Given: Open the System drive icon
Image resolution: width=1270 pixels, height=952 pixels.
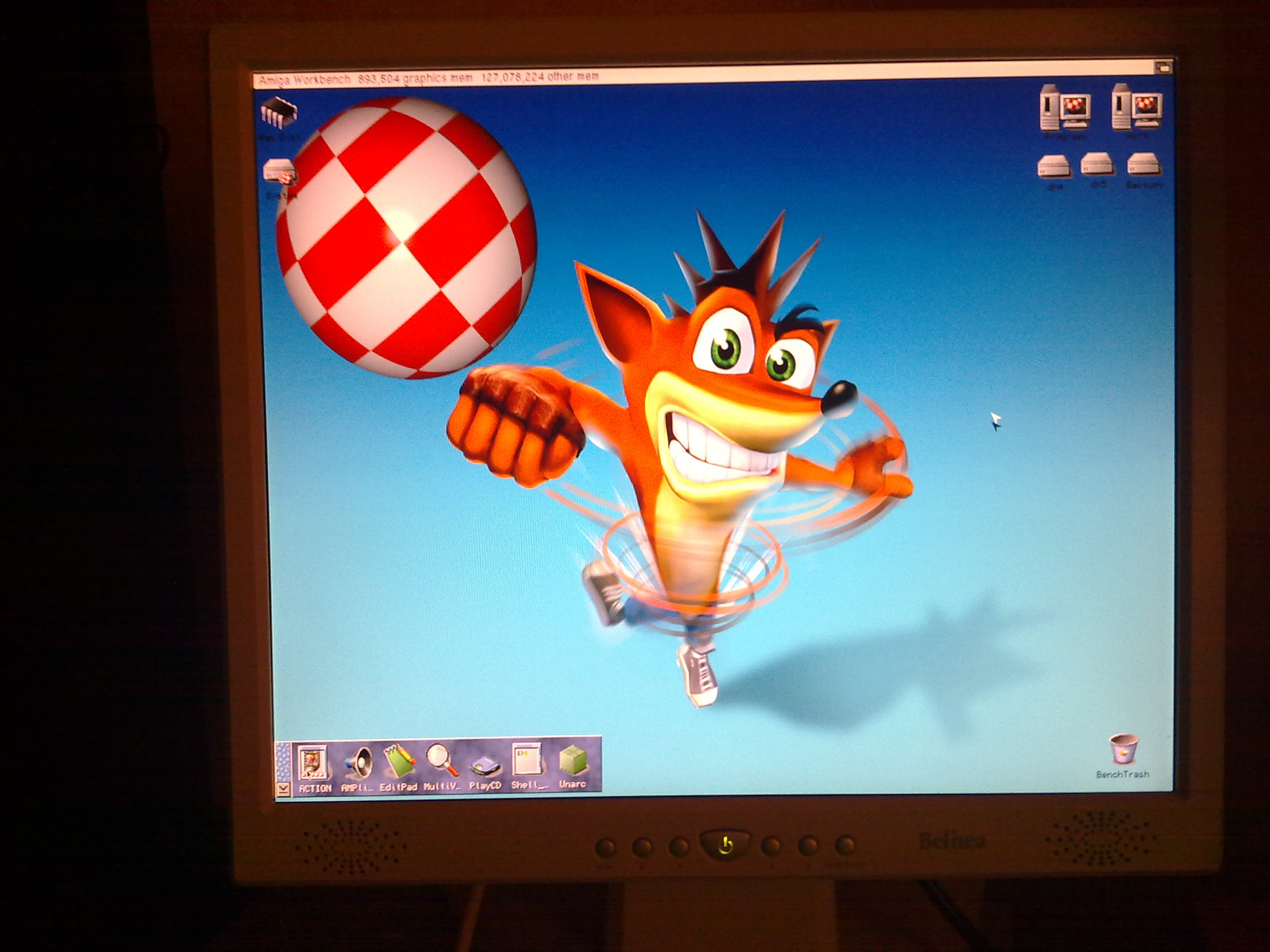Looking at the screenshot, I should tap(280, 172).
